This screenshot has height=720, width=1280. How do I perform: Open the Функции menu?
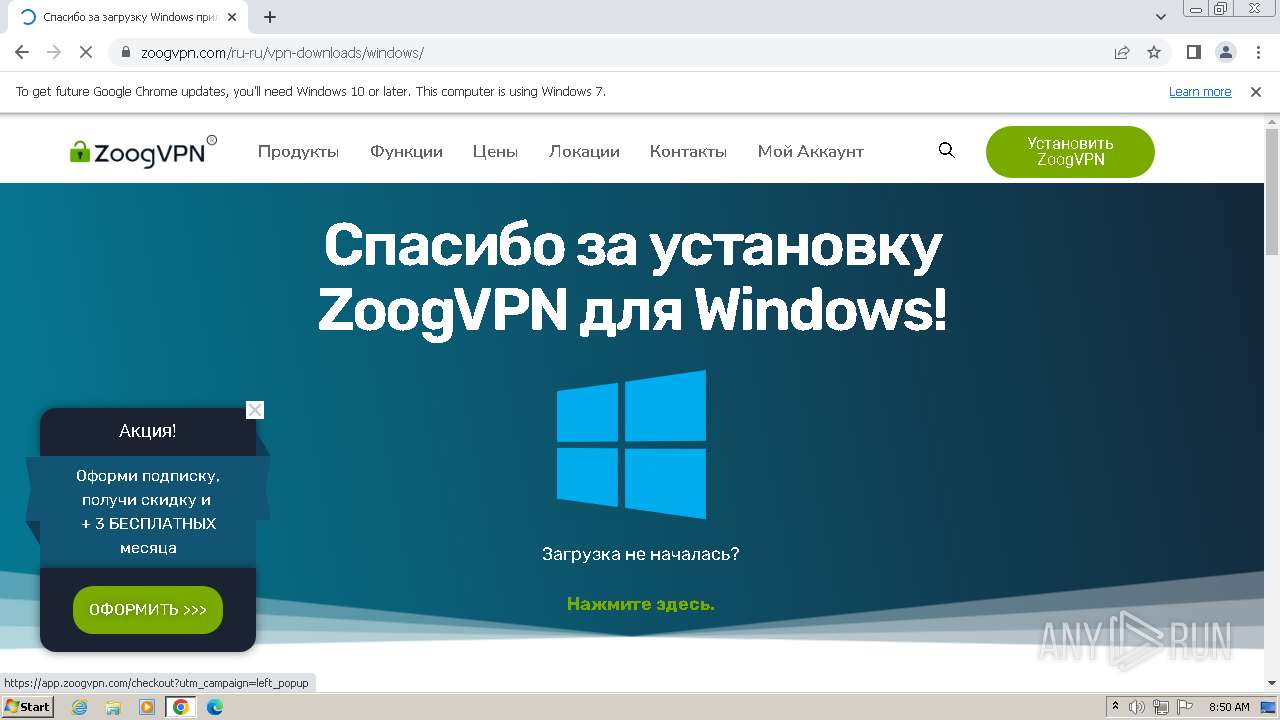click(x=406, y=152)
